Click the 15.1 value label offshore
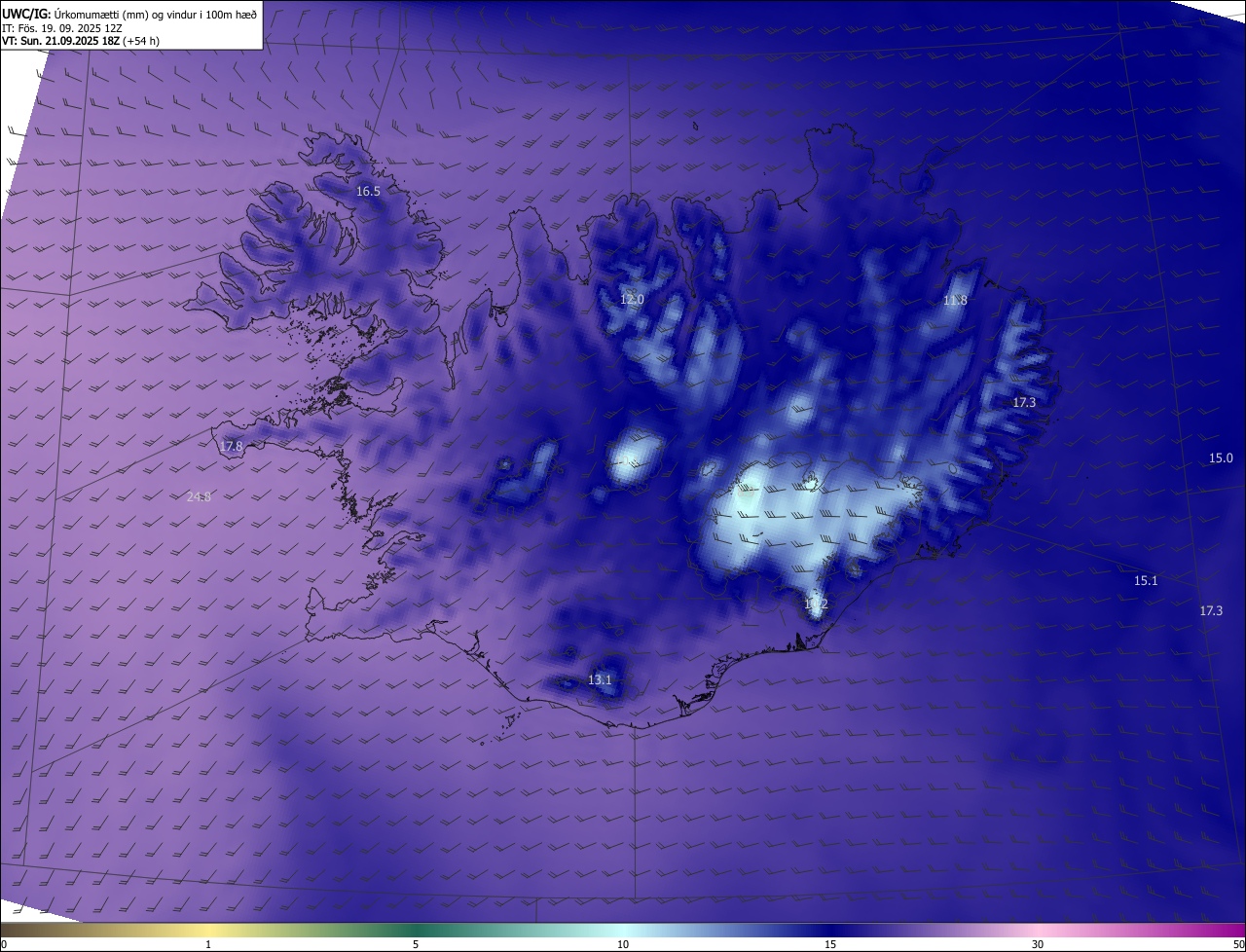This screenshot has width=1246, height=952. (1146, 581)
